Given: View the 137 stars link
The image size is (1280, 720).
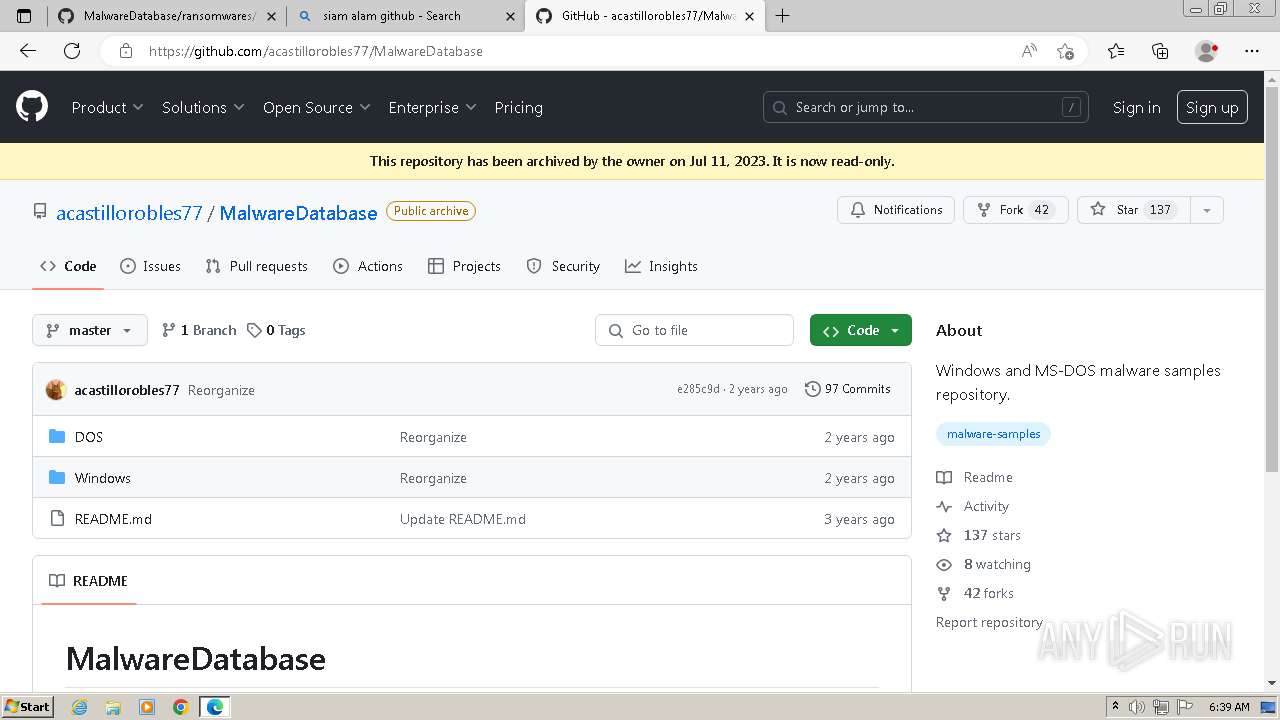Looking at the screenshot, I should click(979, 535).
